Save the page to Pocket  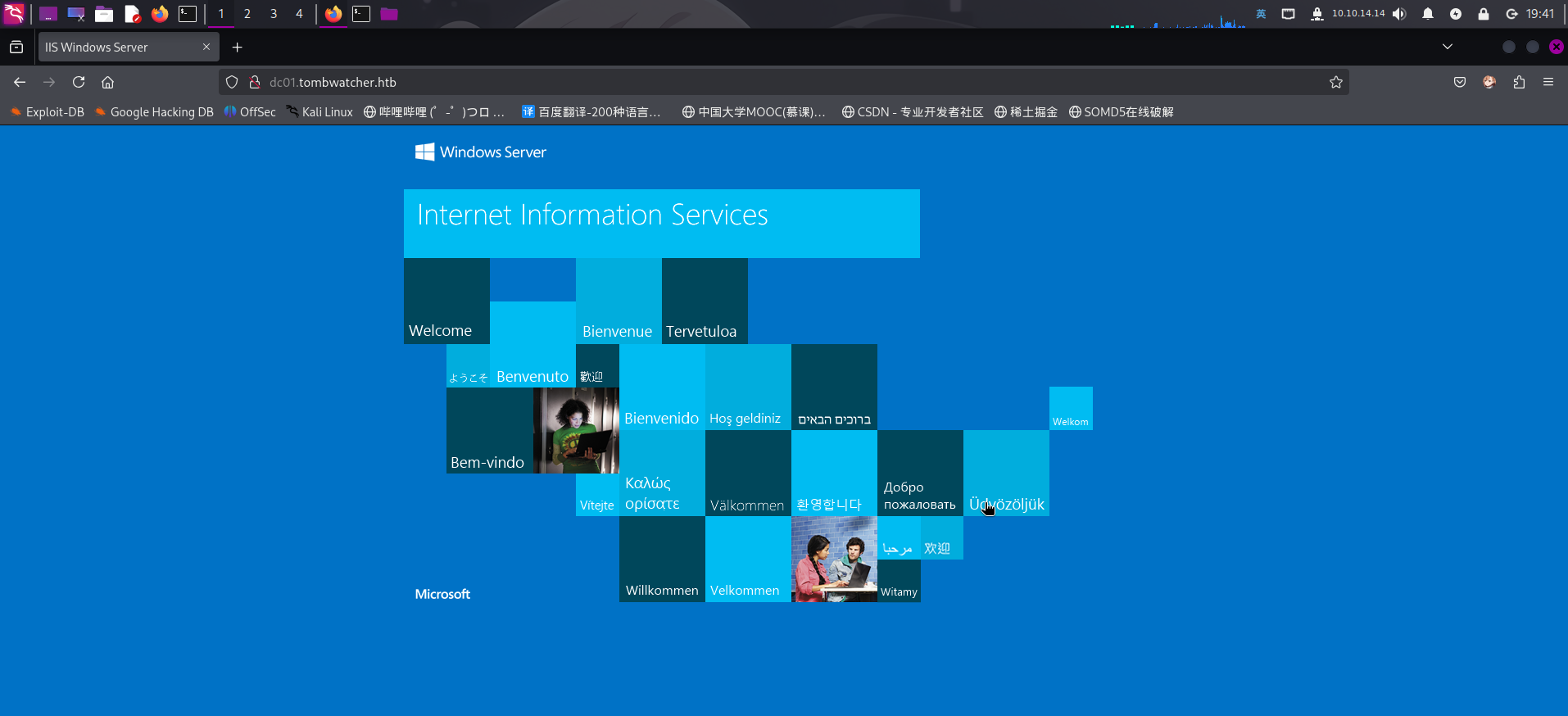click(x=1460, y=82)
